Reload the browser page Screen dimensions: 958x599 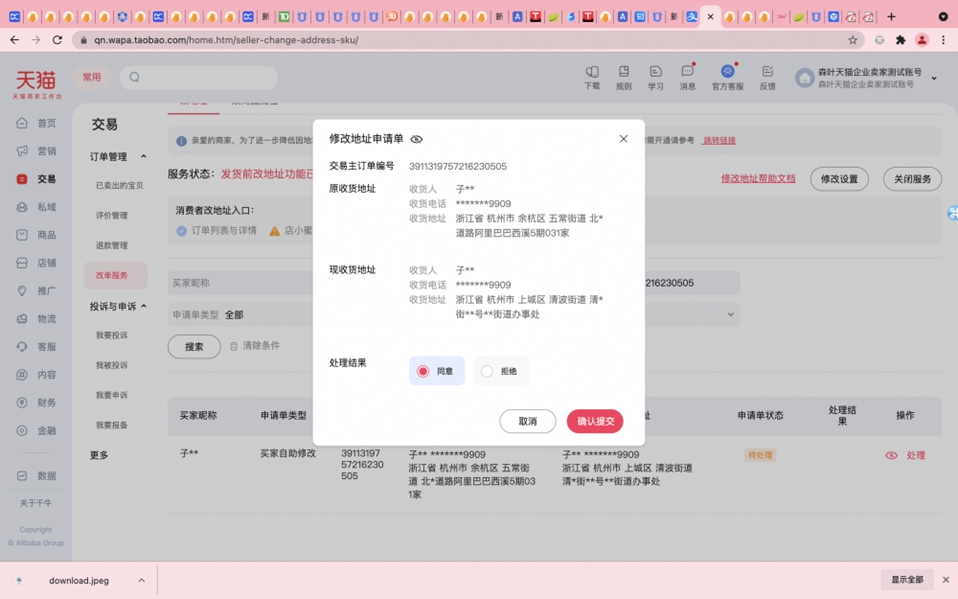pos(57,40)
